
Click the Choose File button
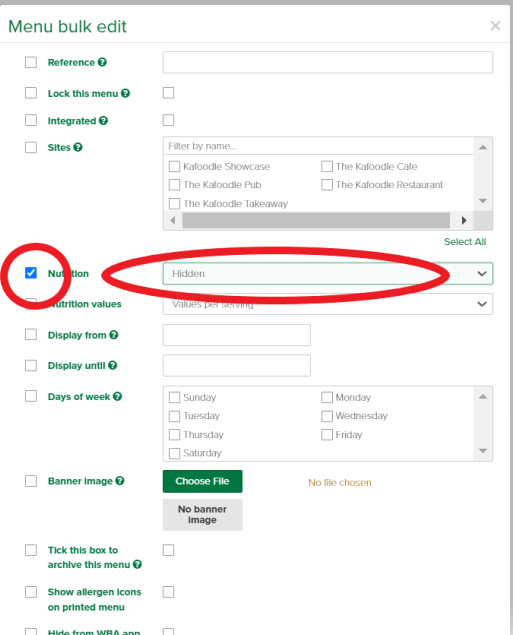202,481
